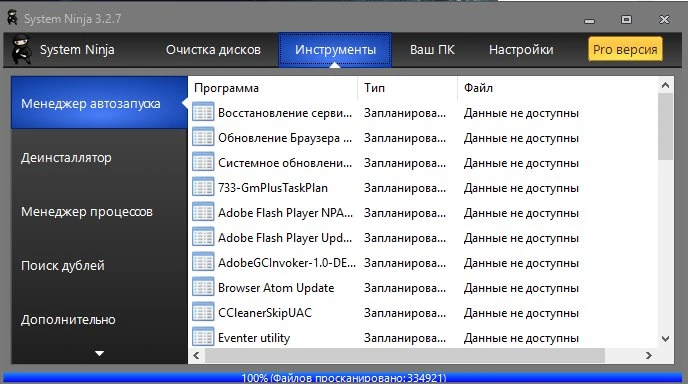The image size is (688, 384).
Task: Click vertical scrollbar up arrow
Action: [665, 85]
